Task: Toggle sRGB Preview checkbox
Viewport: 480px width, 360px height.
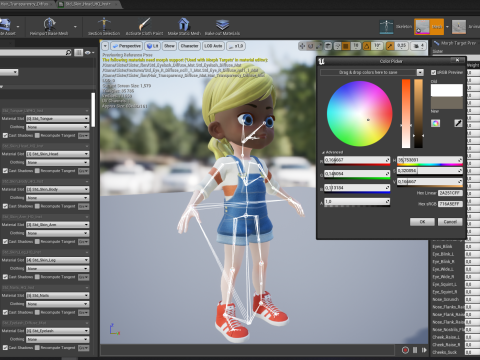Action: coord(433,72)
